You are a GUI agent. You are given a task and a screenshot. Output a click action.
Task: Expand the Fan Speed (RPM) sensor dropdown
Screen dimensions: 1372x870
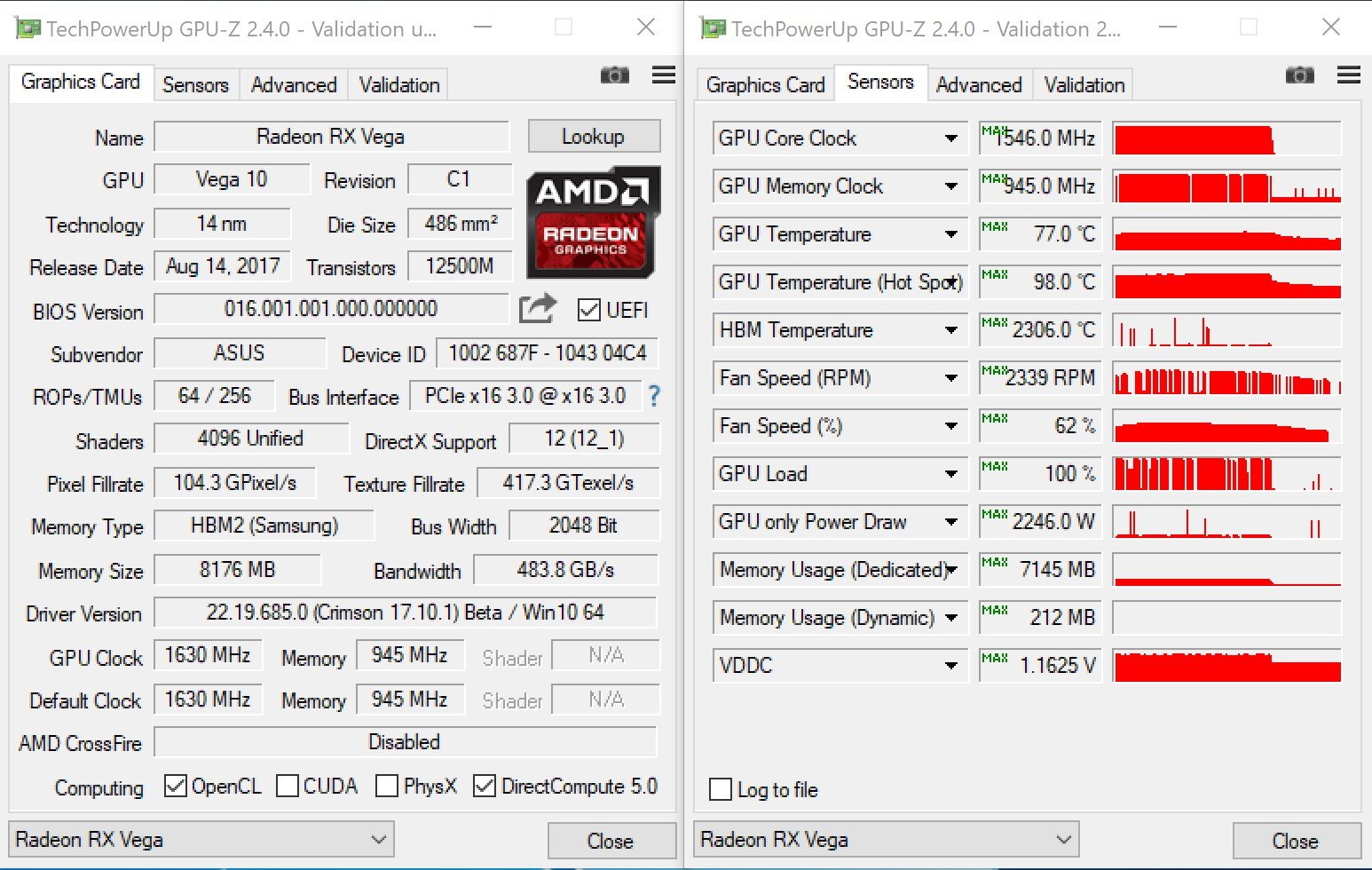coord(951,378)
